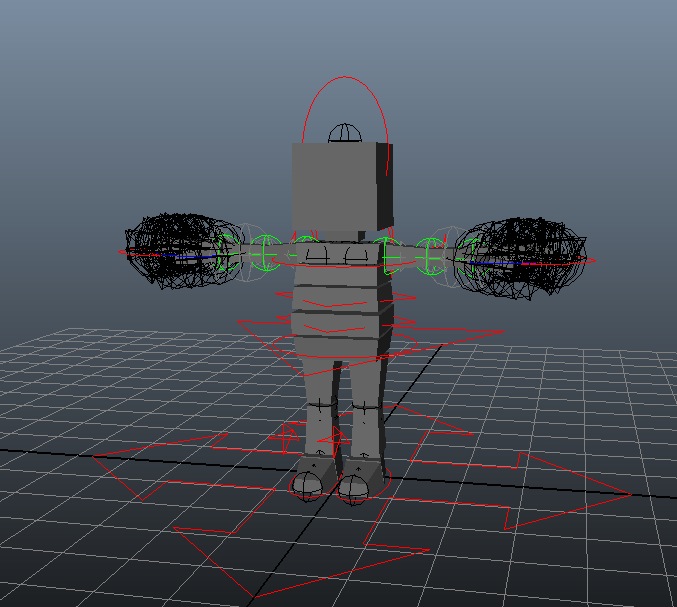Select the green elbow control on screen-right arm
Viewport: 677px width, 607px height.
tap(431, 256)
